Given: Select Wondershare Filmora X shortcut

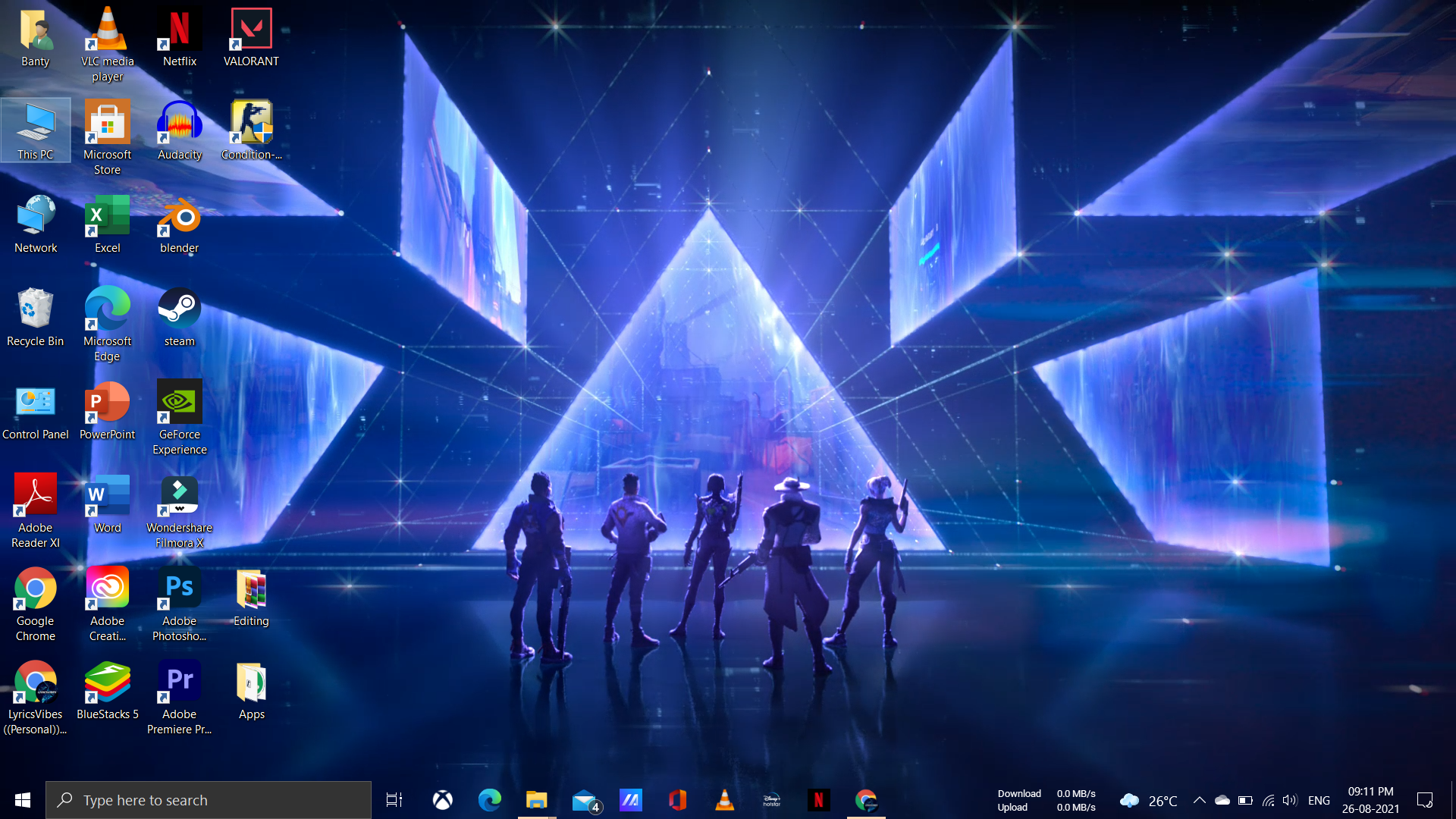Looking at the screenshot, I should pyautogui.click(x=180, y=511).
